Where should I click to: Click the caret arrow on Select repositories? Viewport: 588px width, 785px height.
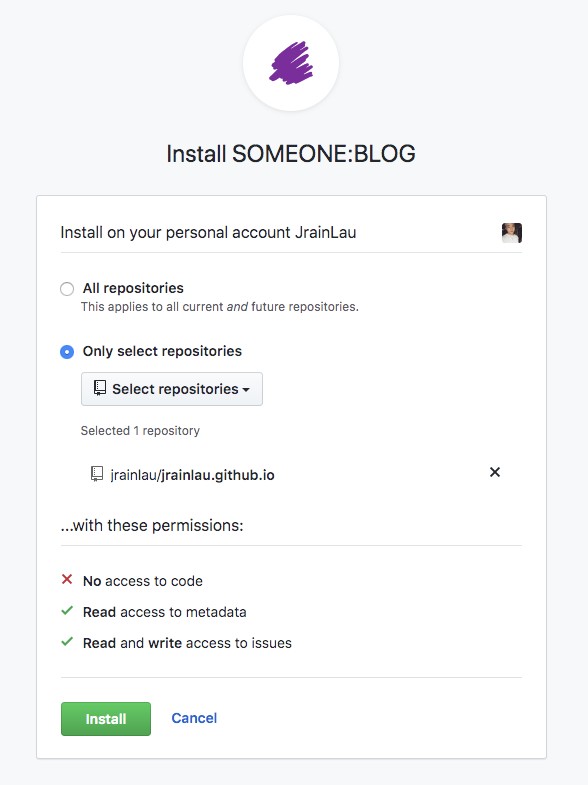(246, 389)
